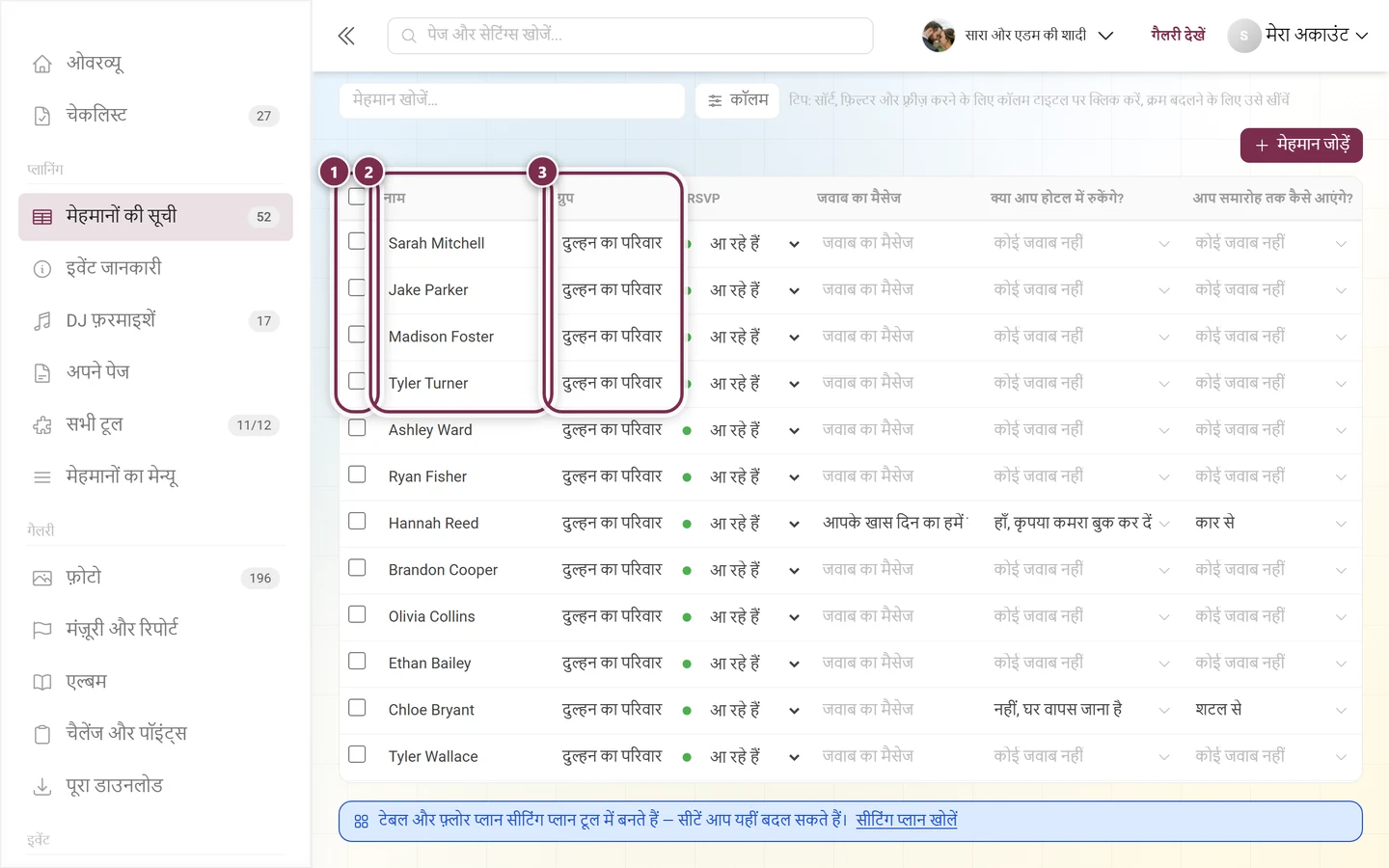Click the इवेंट जानकारी info icon
The width and height of the screenshot is (1389, 868).
click(x=42, y=269)
